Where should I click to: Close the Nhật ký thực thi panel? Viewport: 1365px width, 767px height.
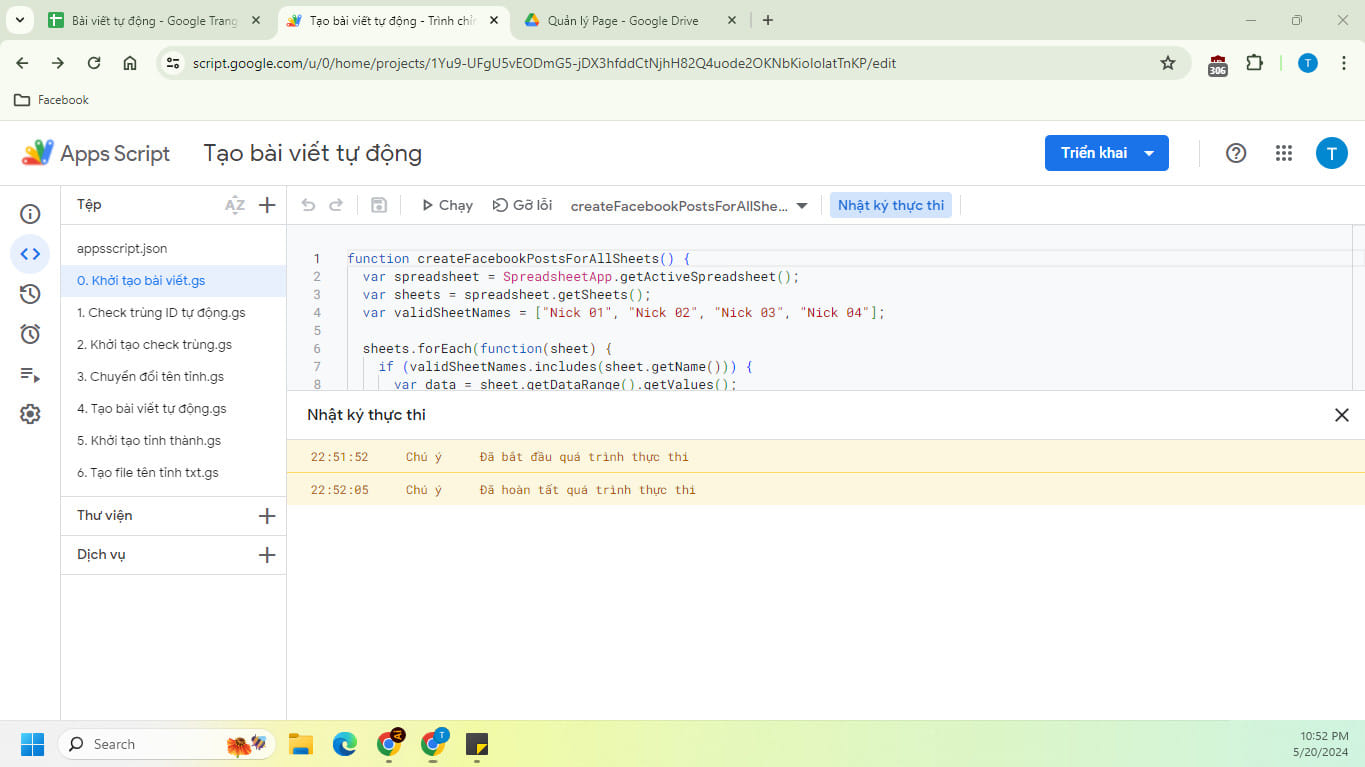[x=1342, y=415]
